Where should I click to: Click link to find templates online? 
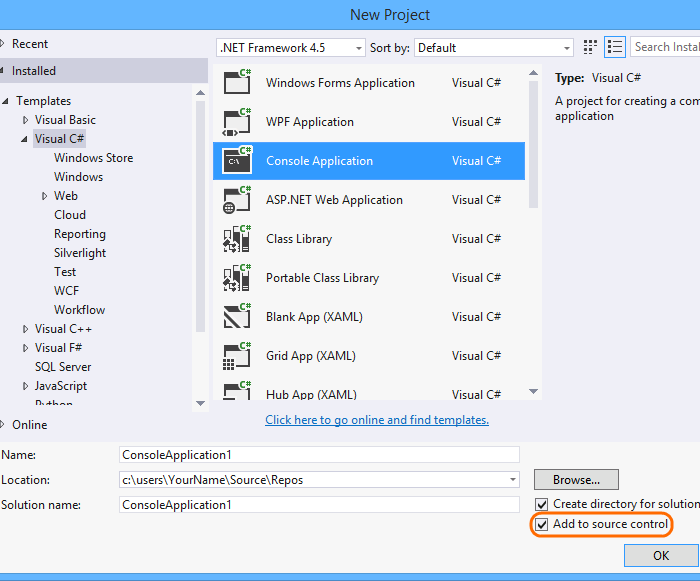click(377, 420)
